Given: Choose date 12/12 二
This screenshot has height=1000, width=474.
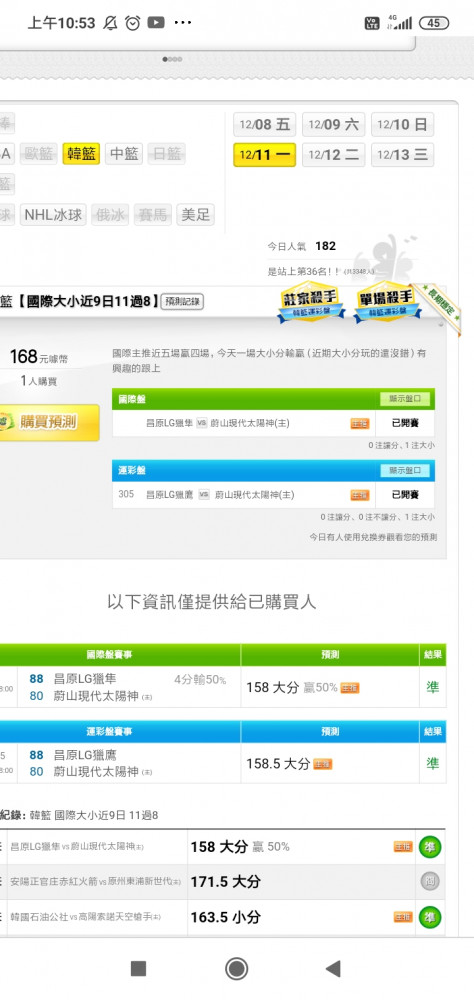Looking at the screenshot, I should pos(334,155).
